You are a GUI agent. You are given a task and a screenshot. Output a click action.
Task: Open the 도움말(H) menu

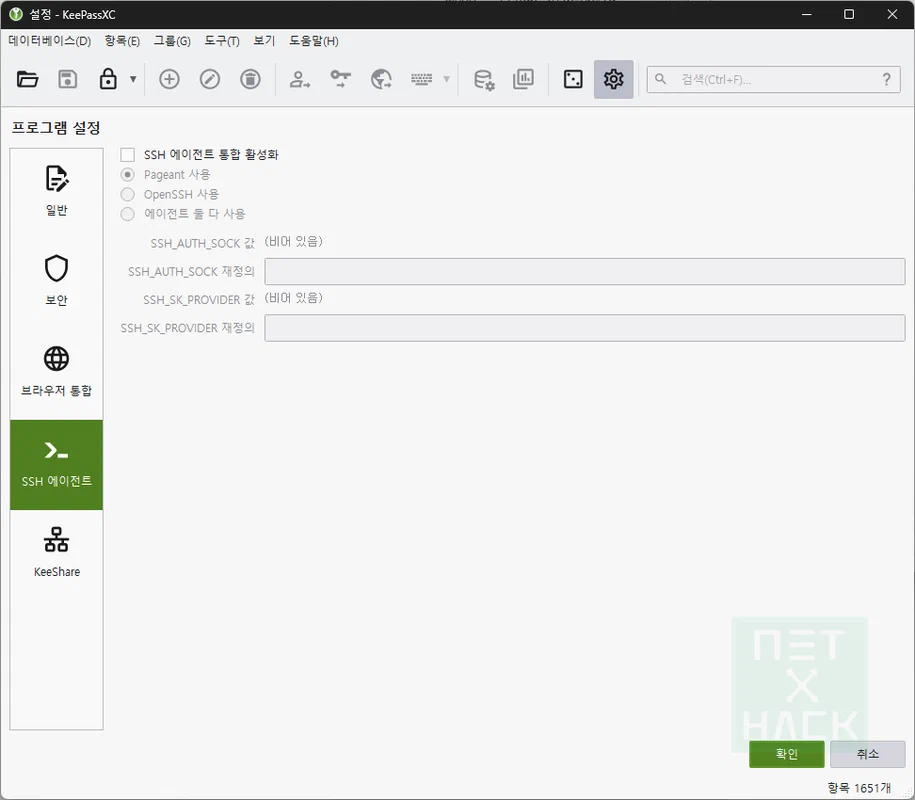click(313, 41)
